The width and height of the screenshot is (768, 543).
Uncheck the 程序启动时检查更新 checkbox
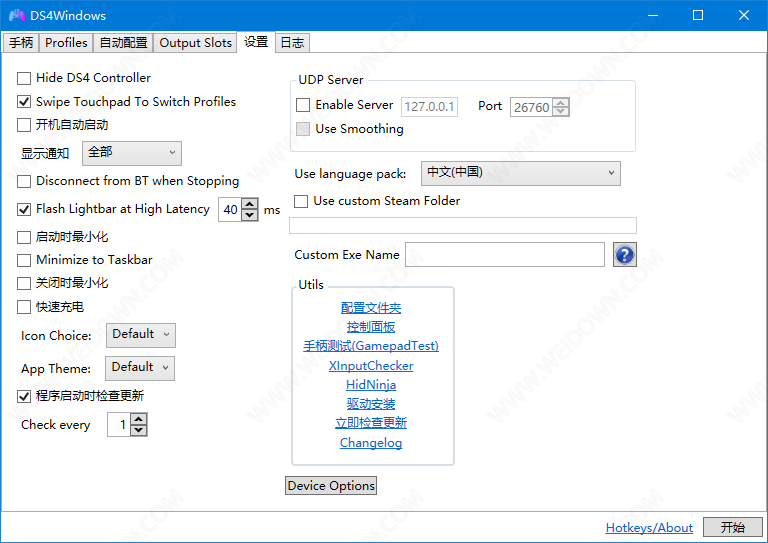24,396
